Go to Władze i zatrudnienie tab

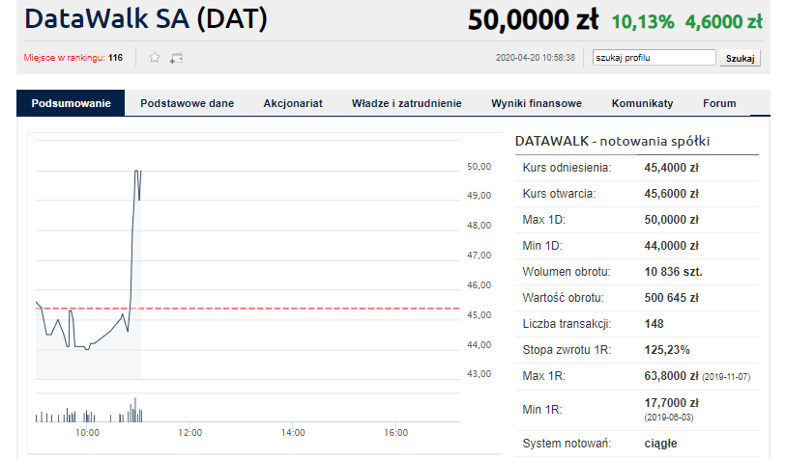click(407, 103)
